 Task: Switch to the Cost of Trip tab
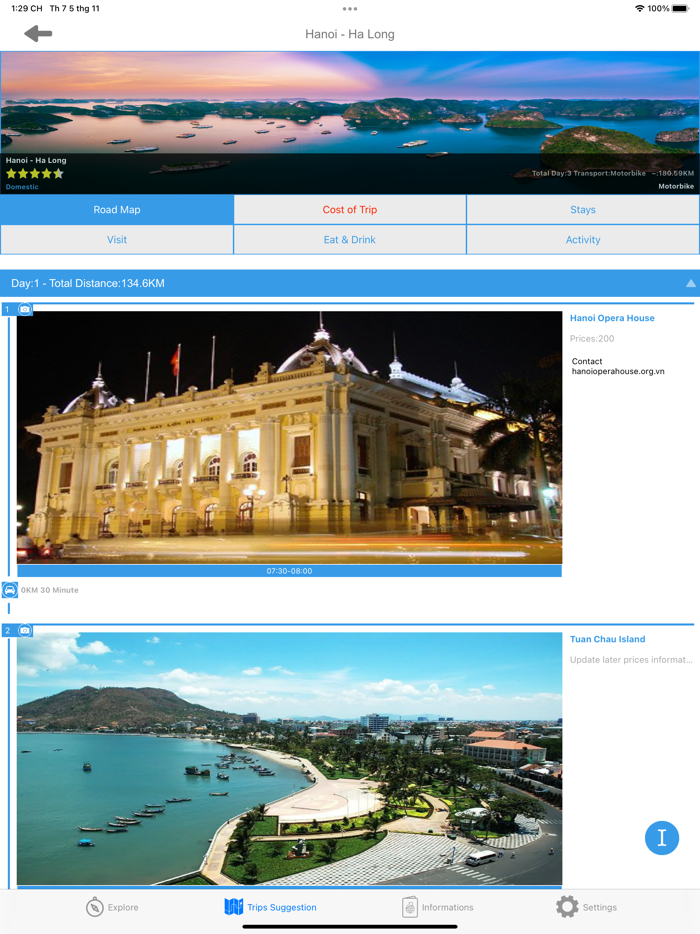[x=350, y=210]
